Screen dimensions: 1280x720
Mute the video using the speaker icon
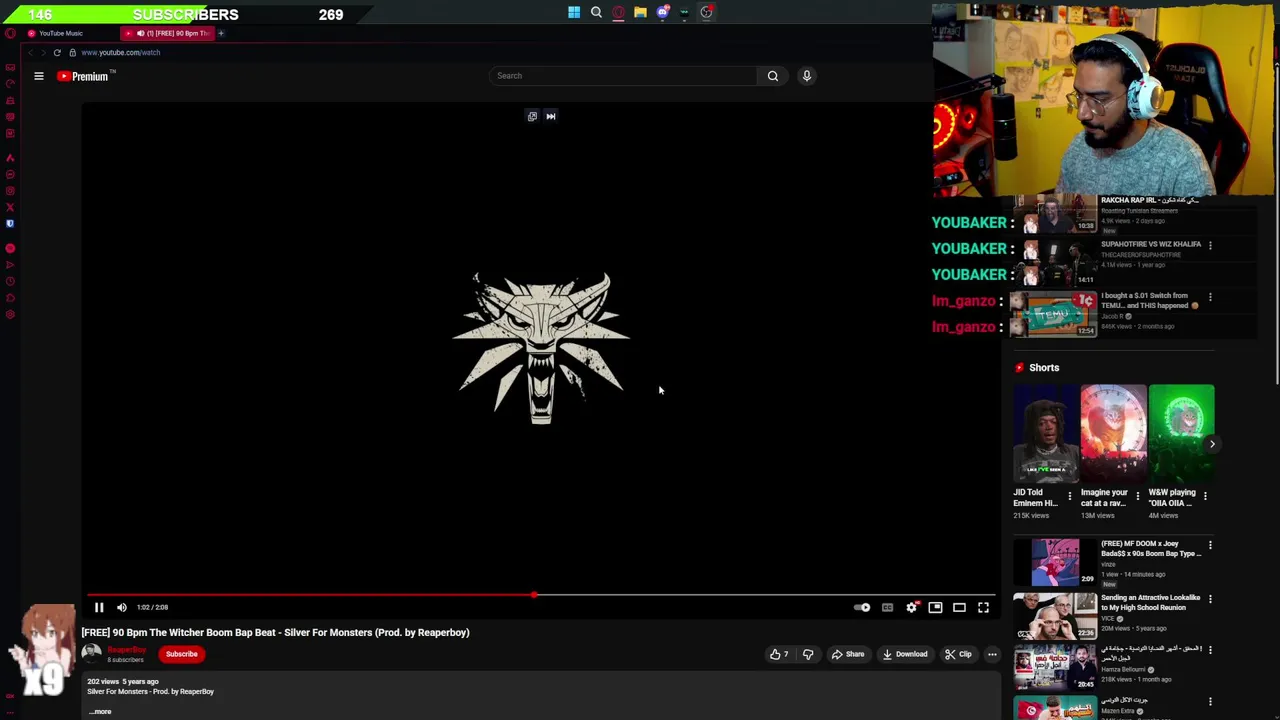pyautogui.click(x=122, y=607)
